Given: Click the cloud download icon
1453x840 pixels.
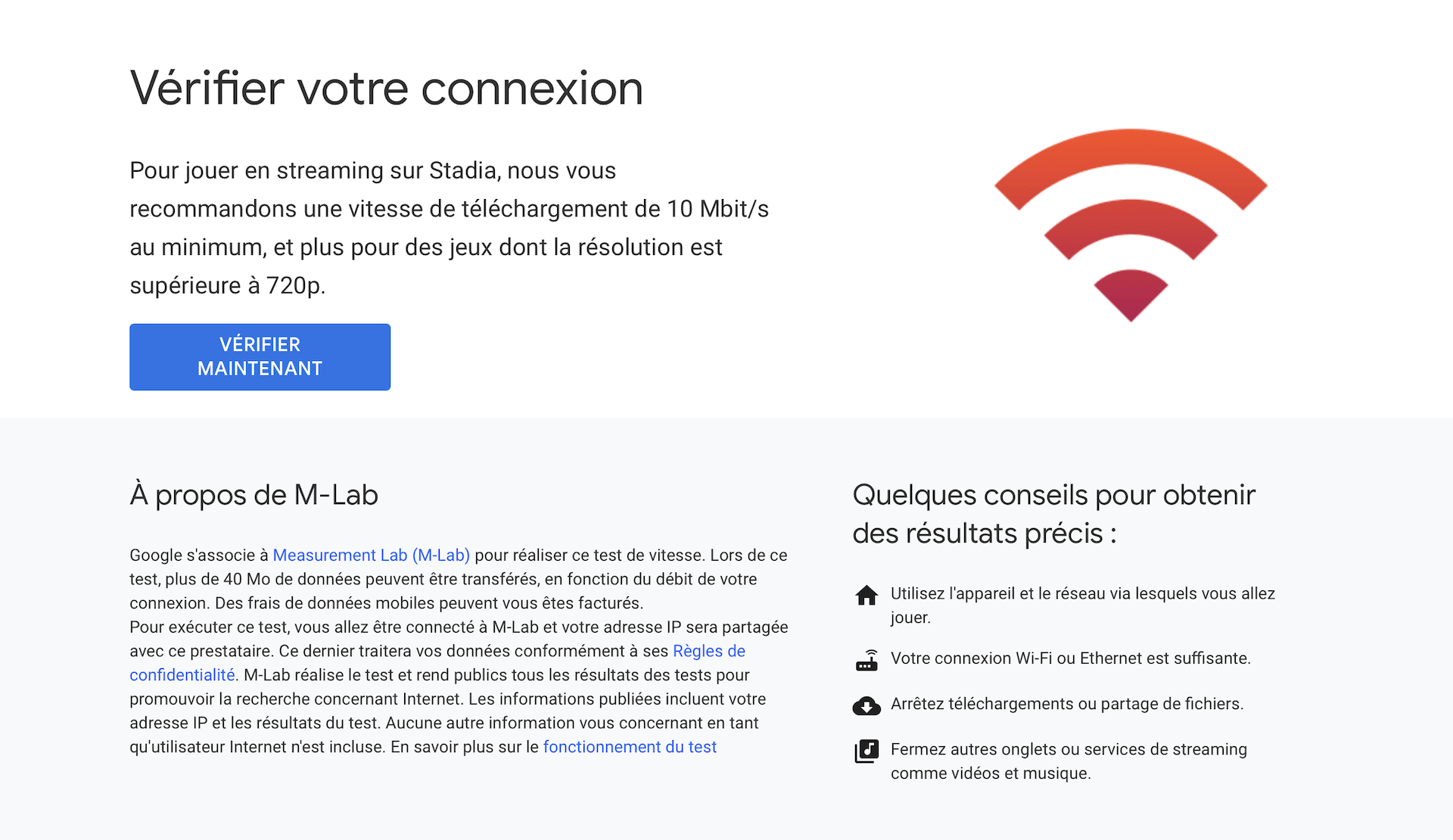Looking at the screenshot, I should [867, 705].
